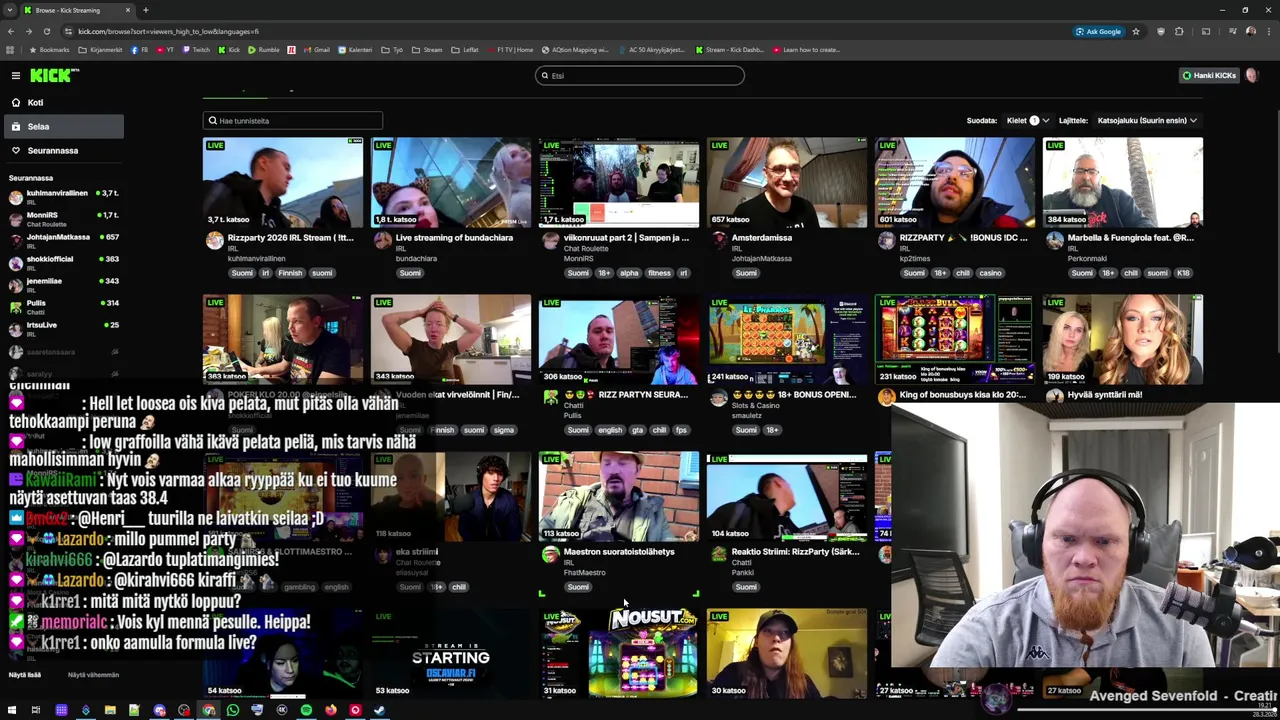This screenshot has width=1280, height=720.
Task: Click the site information icon in address bar
Action: coord(68,31)
